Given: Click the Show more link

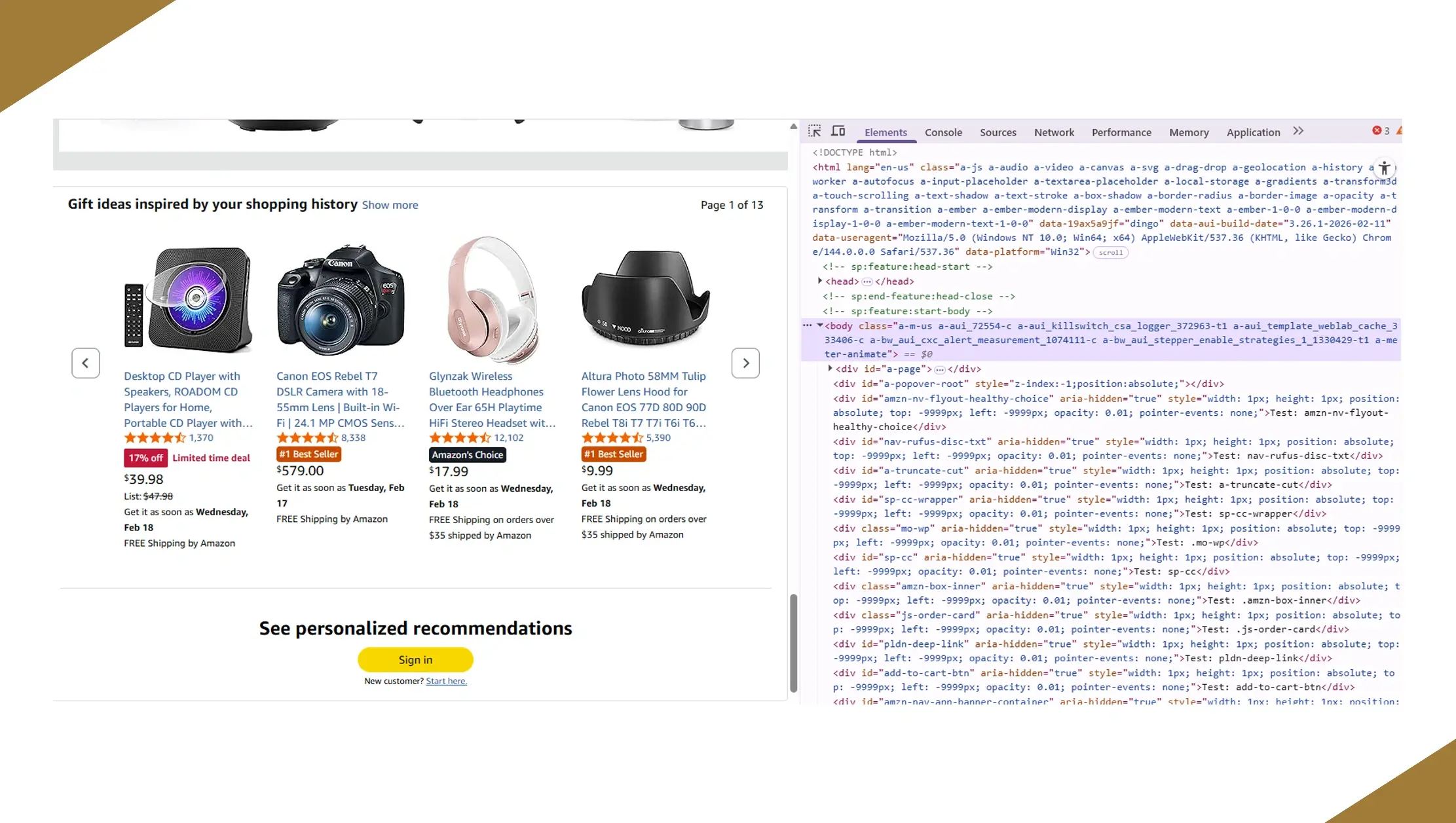Looking at the screenshot, I should coord(390,205).
